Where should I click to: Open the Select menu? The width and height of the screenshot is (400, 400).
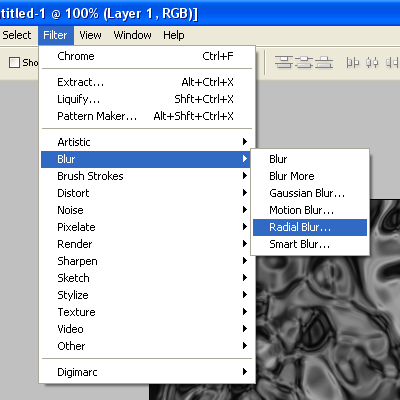coord(17,35)
